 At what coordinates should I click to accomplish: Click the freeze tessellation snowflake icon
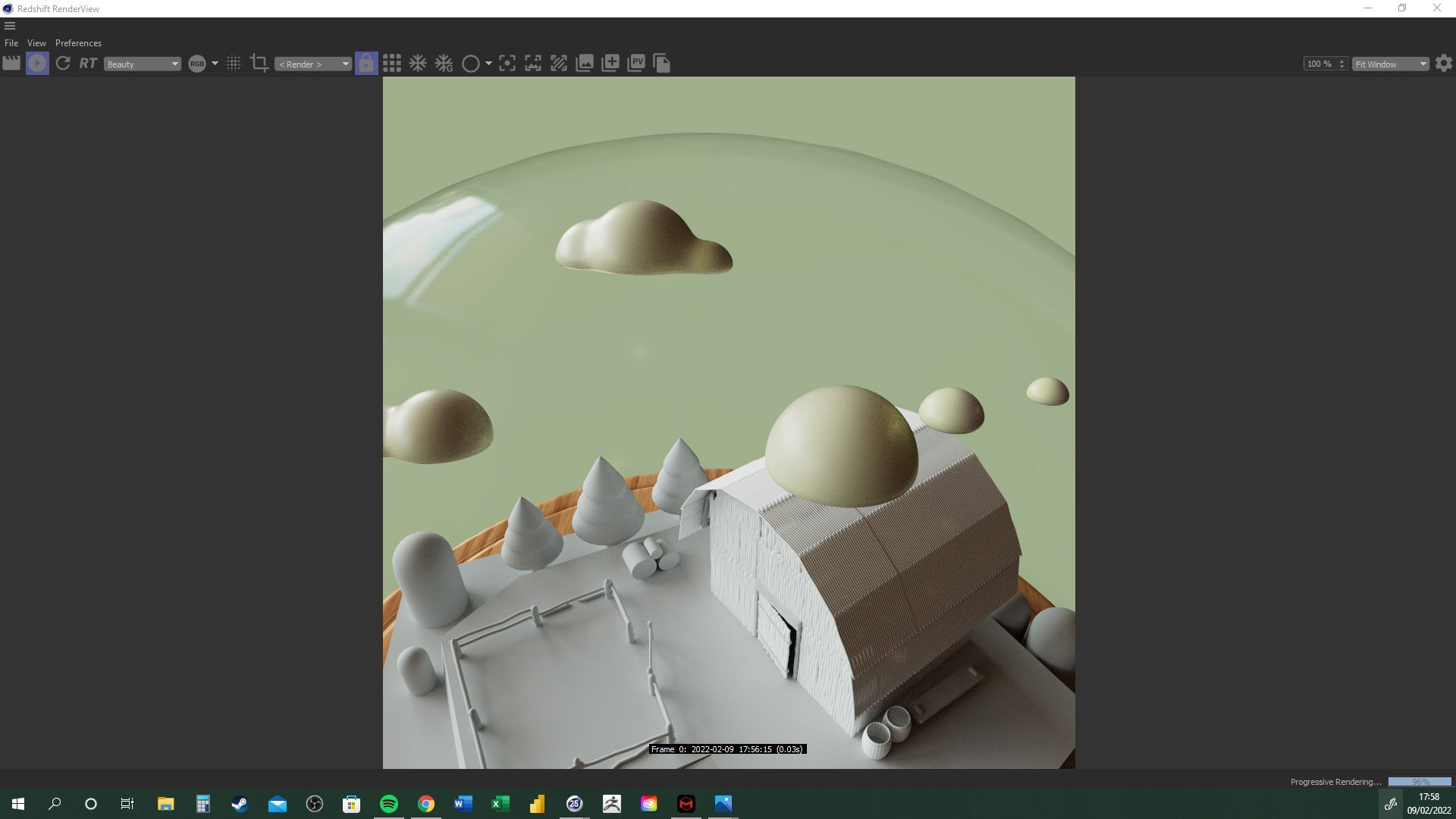click(x=418, y=63)
